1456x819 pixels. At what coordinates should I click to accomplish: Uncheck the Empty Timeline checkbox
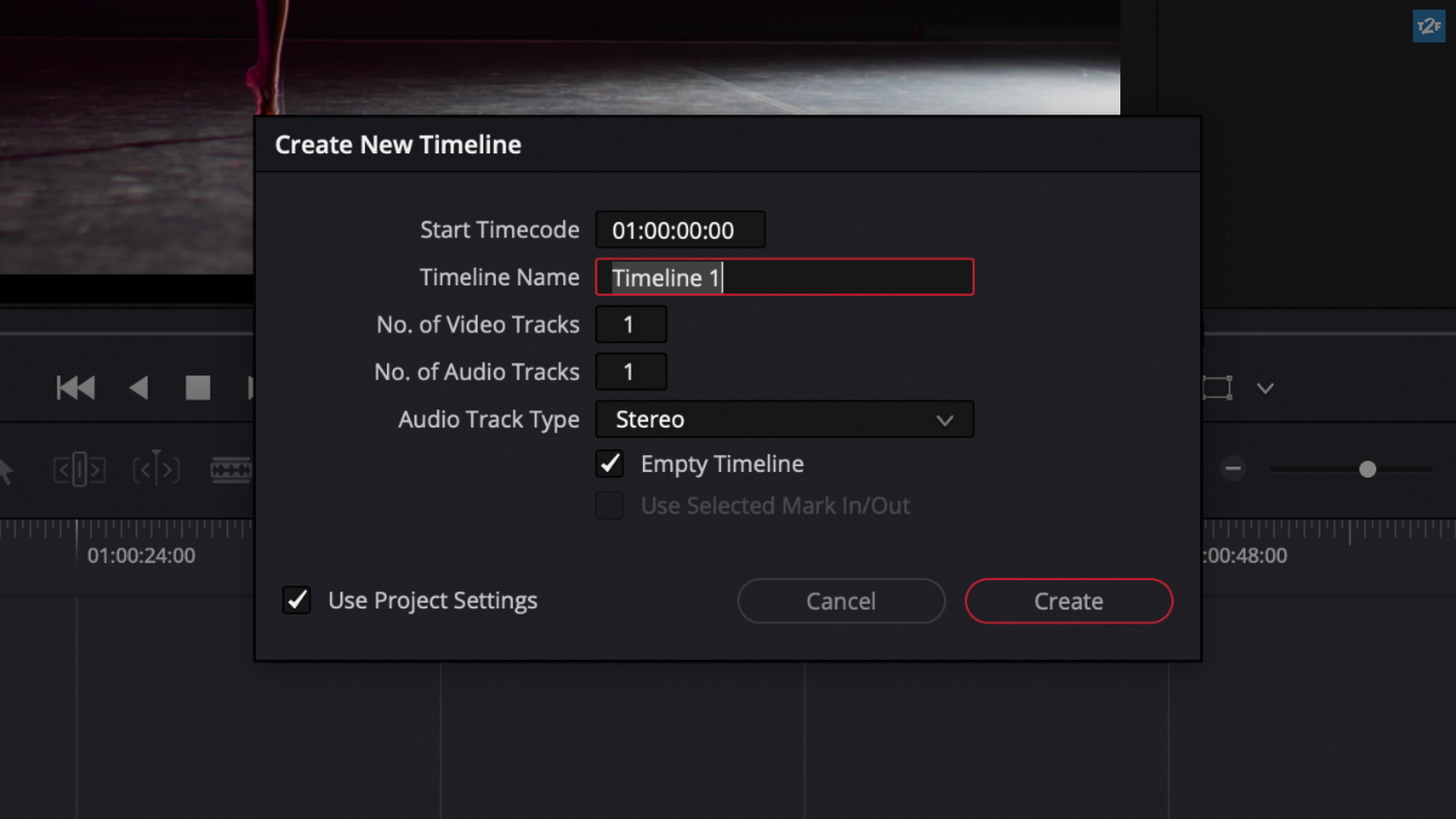[609, 464]
